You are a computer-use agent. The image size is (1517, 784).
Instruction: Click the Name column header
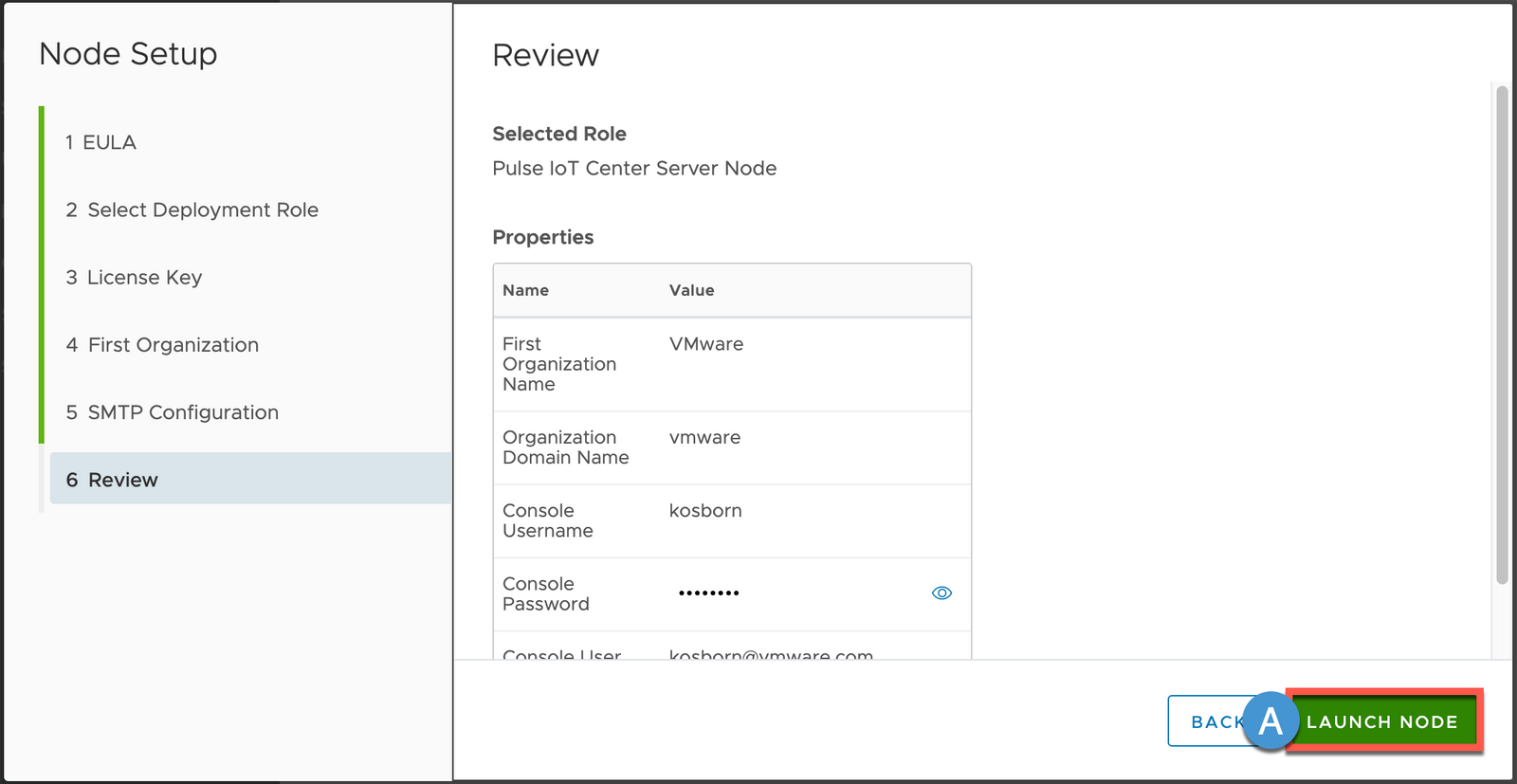[525, 290]
